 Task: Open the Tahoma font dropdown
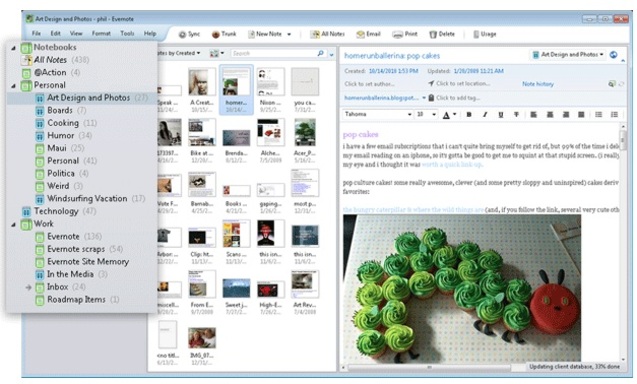point(378,115)
